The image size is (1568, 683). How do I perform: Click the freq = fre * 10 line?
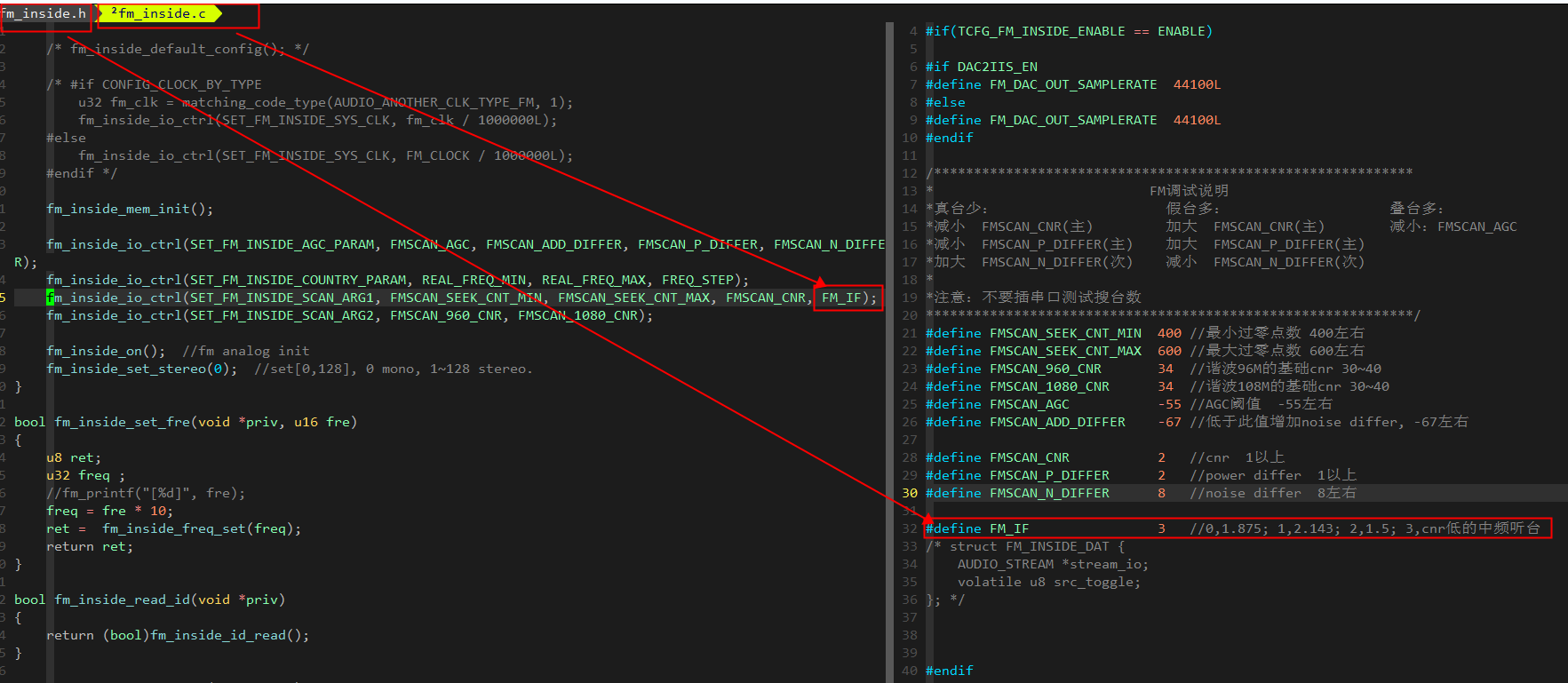point(109,511)
